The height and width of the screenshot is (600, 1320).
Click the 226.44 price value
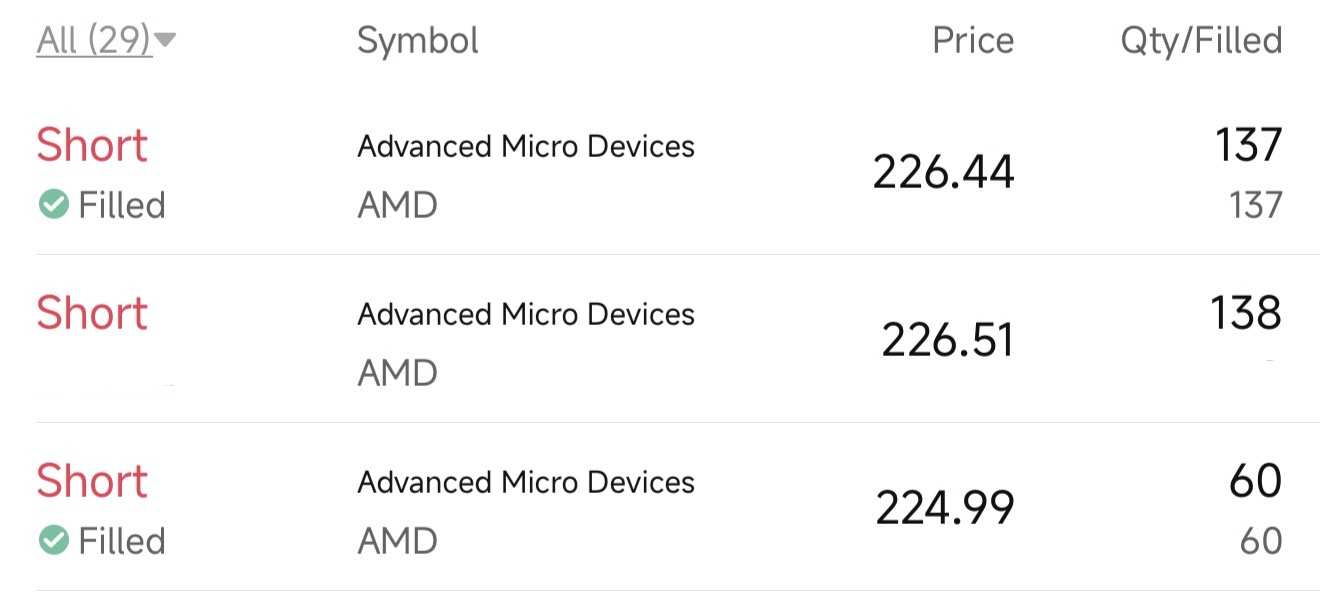coord(943,172)
